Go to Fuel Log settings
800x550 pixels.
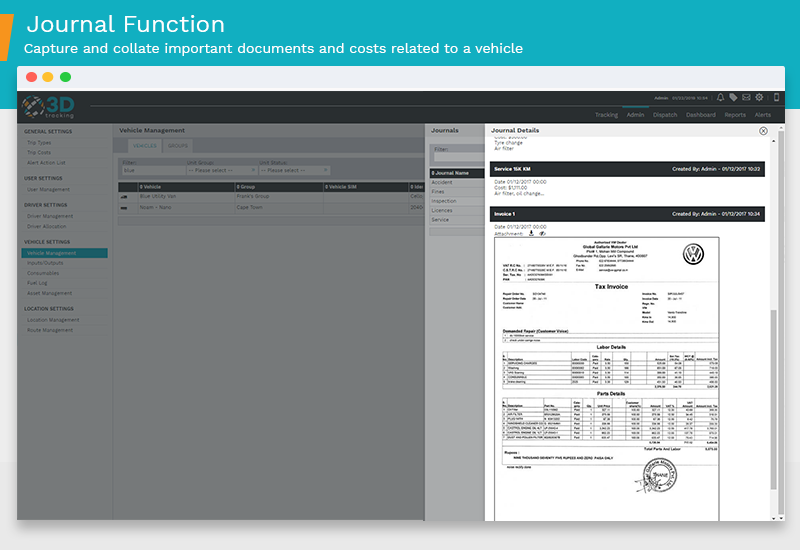click(x=38, y=283)
